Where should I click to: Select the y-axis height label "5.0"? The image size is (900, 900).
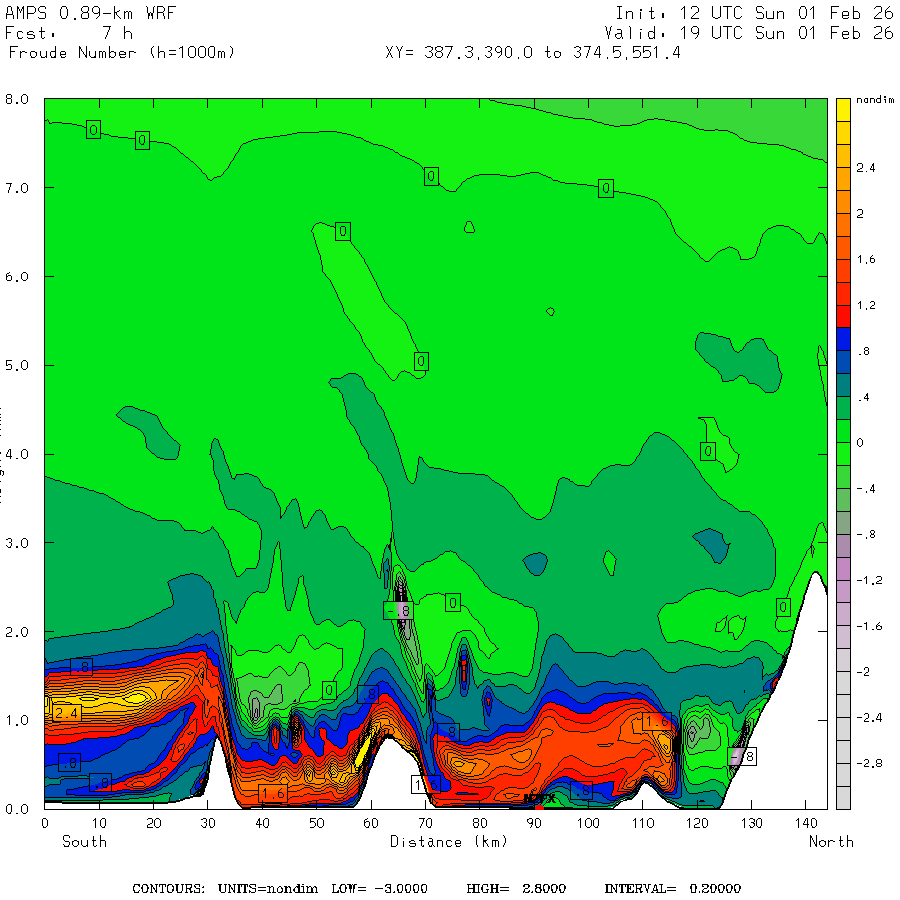[17, 366]
